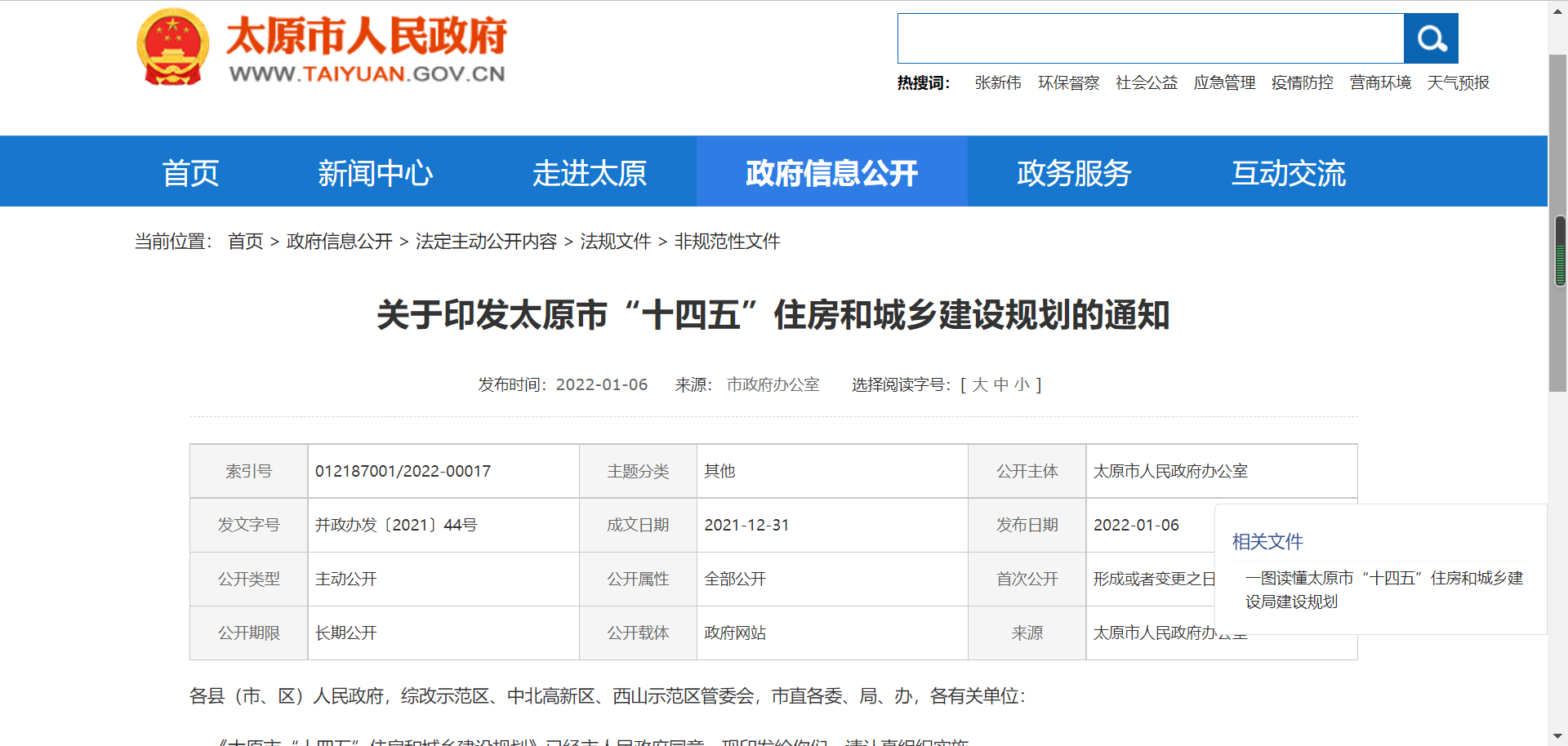Select the 政府信息公开 navigation tab
This screenshot has width=1568, height=746.
pyautogui.click(x=831, y=173)
